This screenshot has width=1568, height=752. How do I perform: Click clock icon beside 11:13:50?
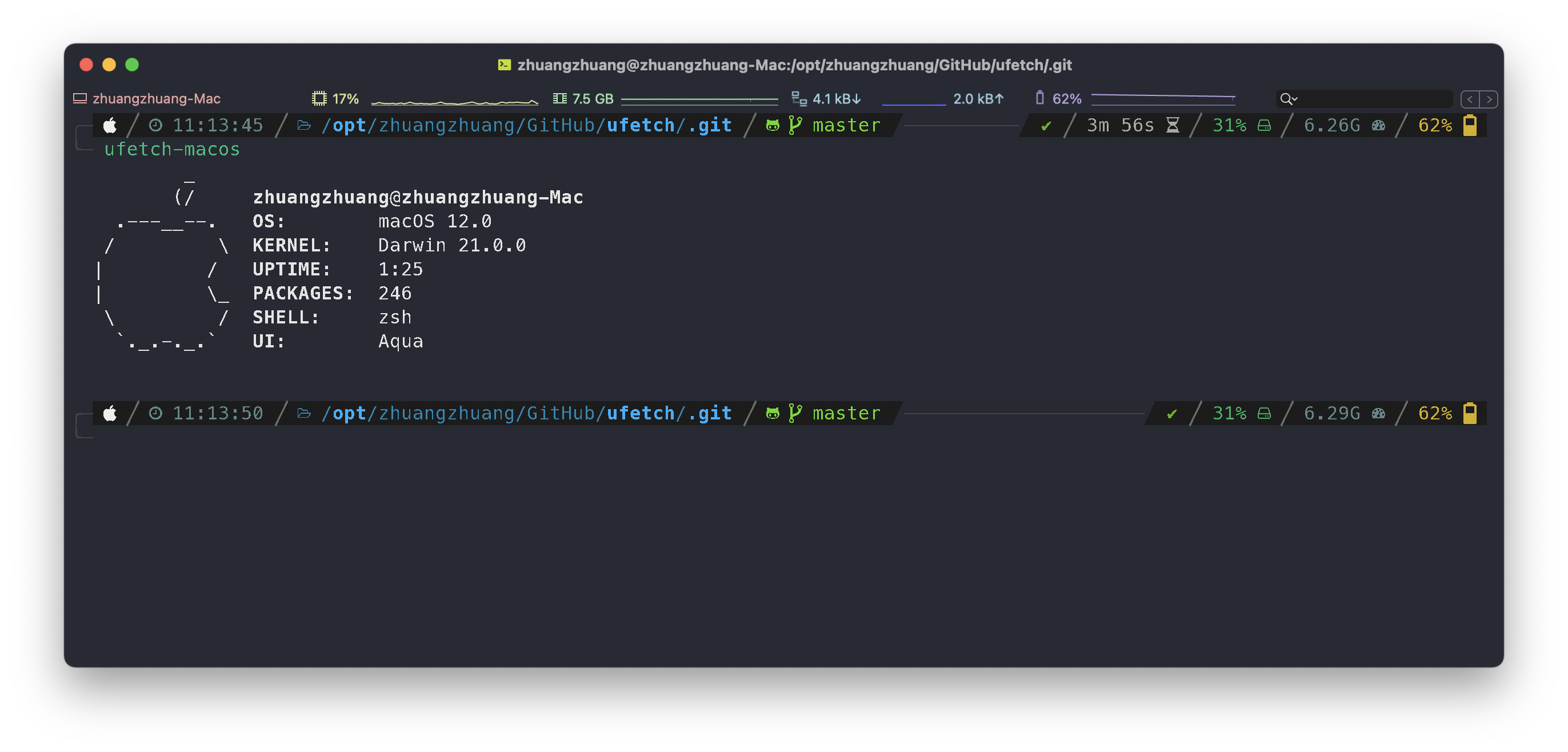coord(156,414)
